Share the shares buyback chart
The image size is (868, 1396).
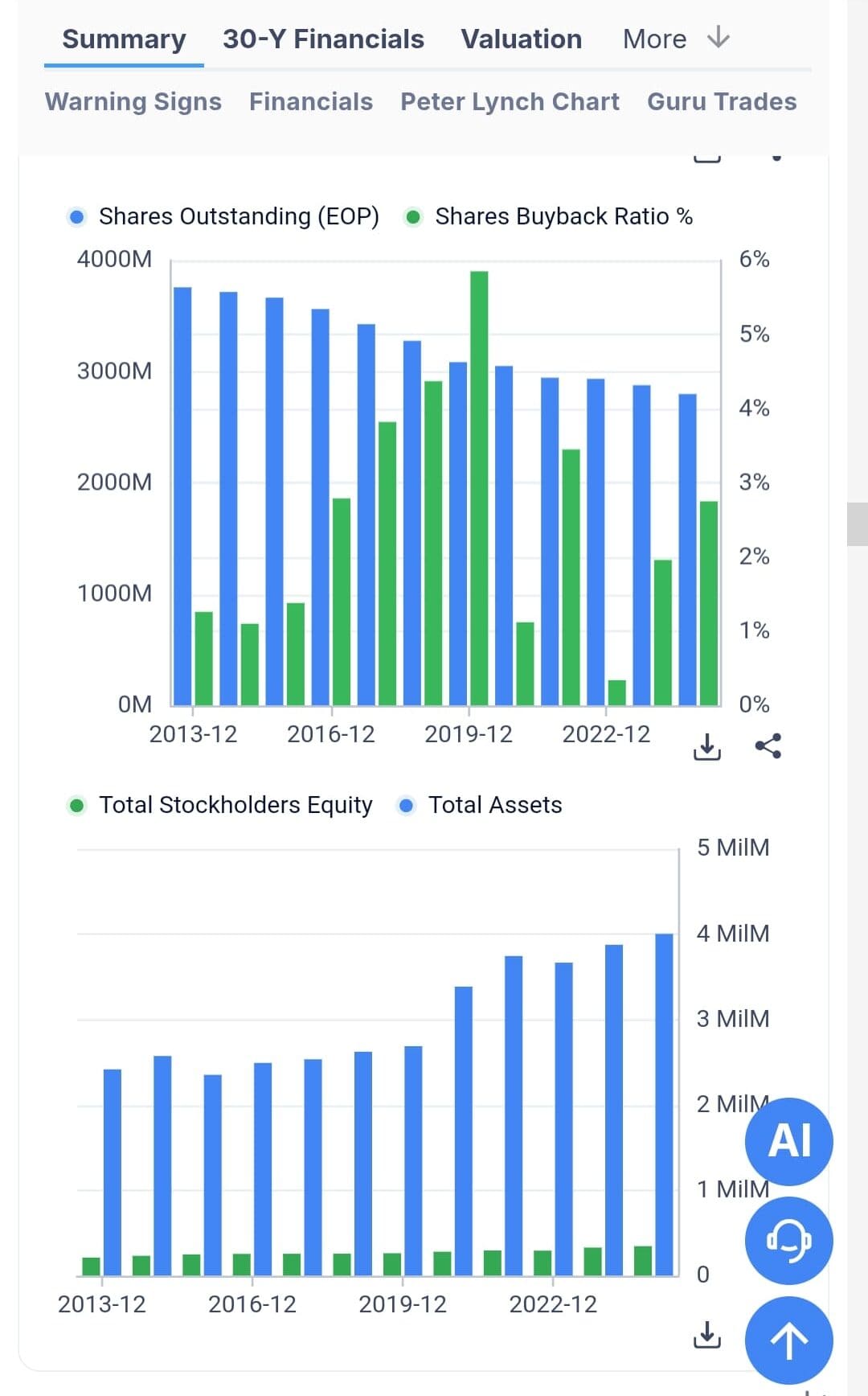pyautogui.click(x=768, y=747)
